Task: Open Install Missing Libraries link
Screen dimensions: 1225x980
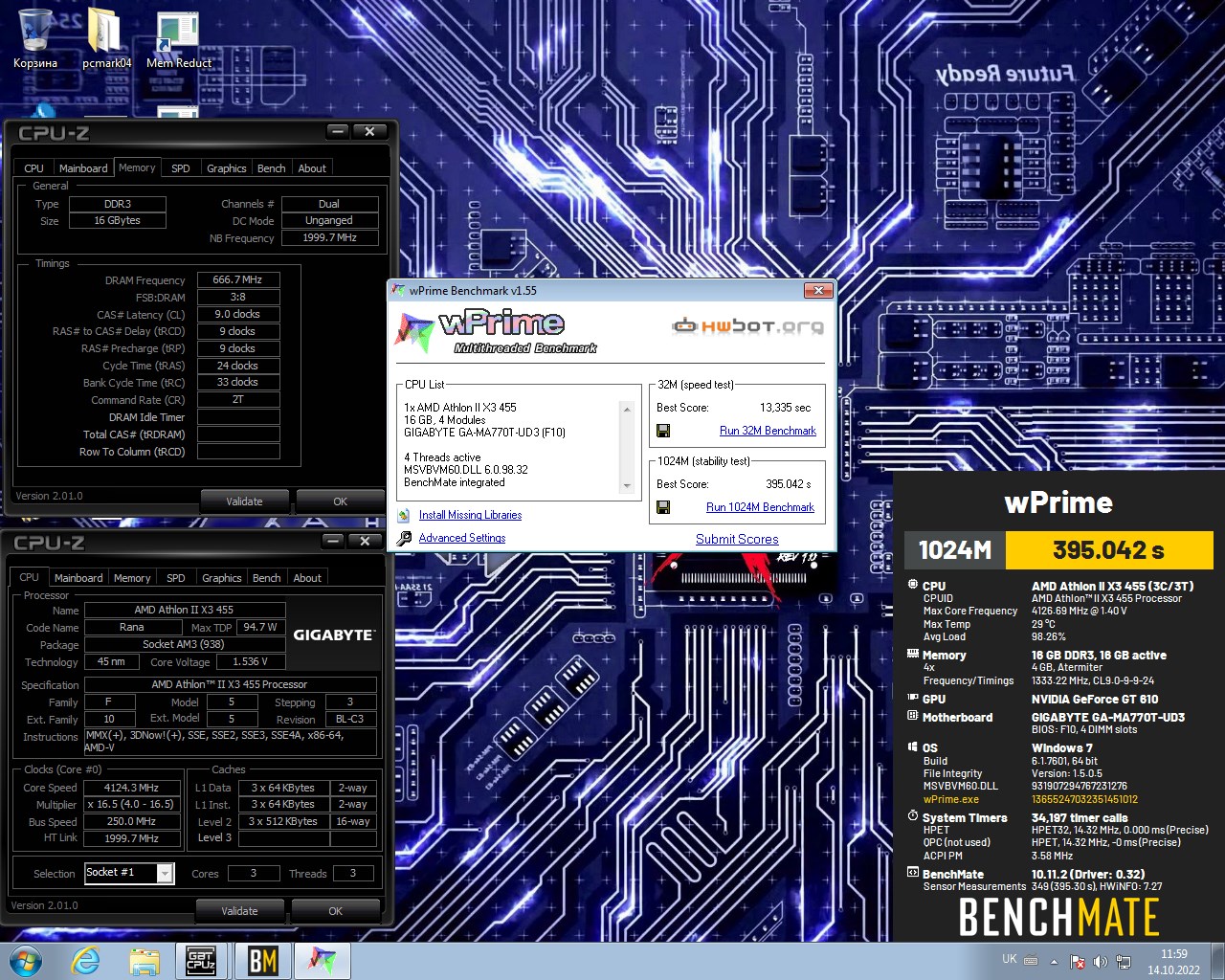Action: [x=470, y=515]
